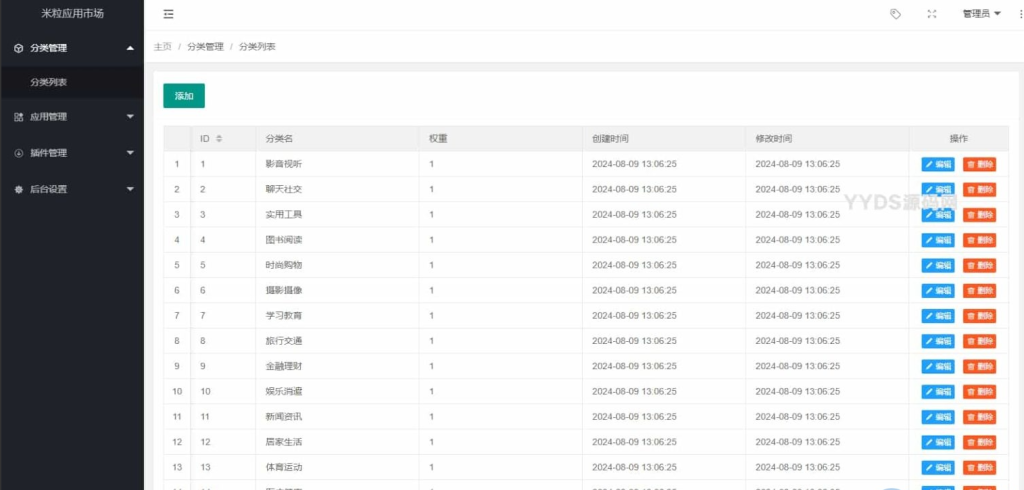Edit the 学习教育 category
Viewport: 1024px width, 490px height.
point(938,316)
